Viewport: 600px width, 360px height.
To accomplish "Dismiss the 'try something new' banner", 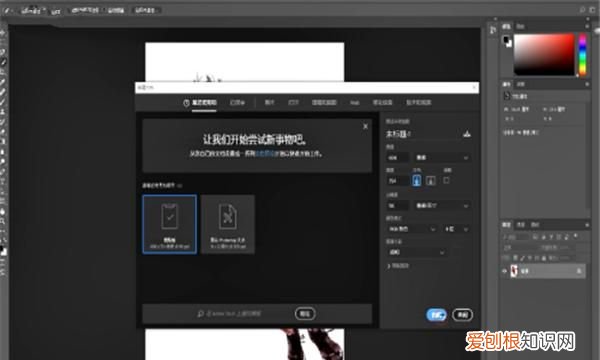I will [x=365, y=126].
